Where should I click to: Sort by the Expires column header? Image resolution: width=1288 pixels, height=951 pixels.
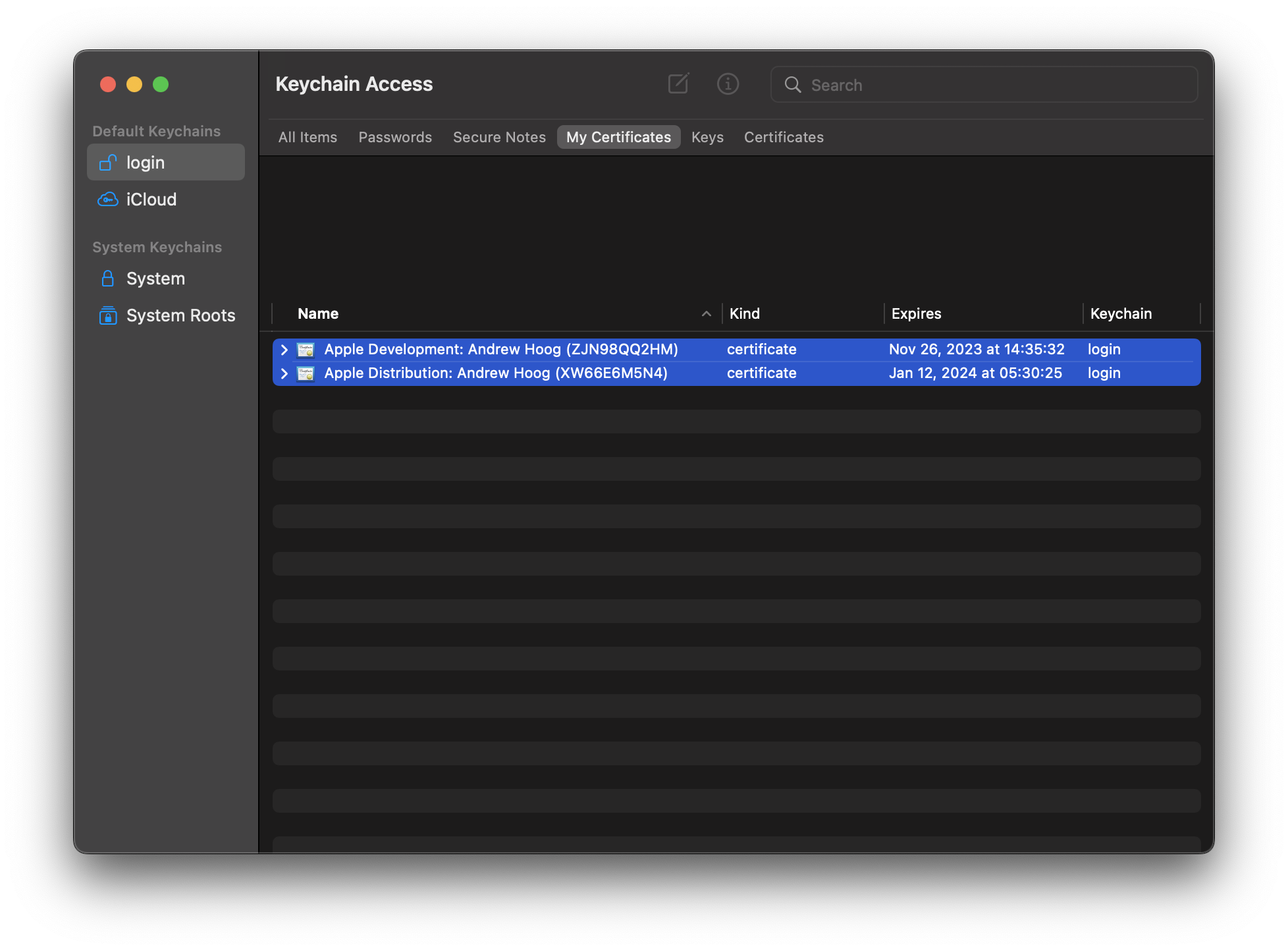point(916,313)
